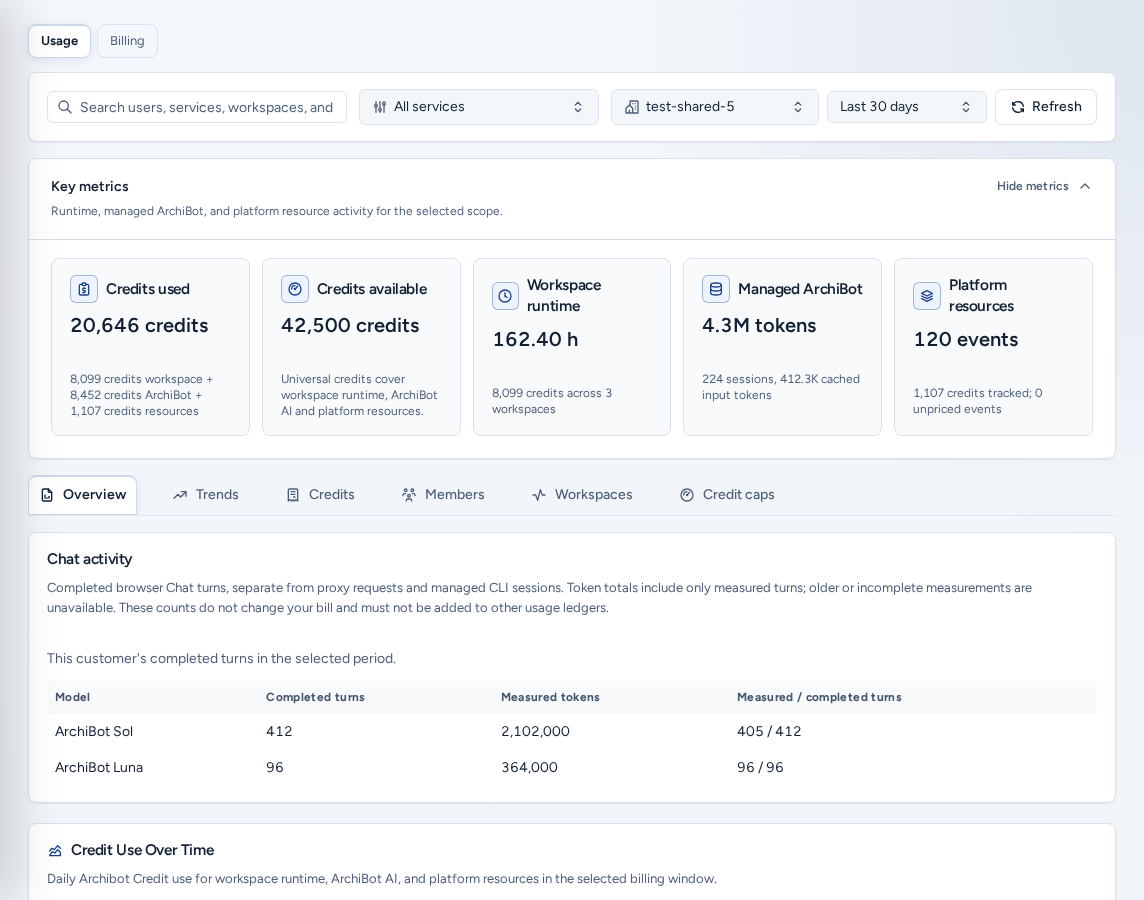
Task: Click the Completed turns column header
Action: pos(315,697)
